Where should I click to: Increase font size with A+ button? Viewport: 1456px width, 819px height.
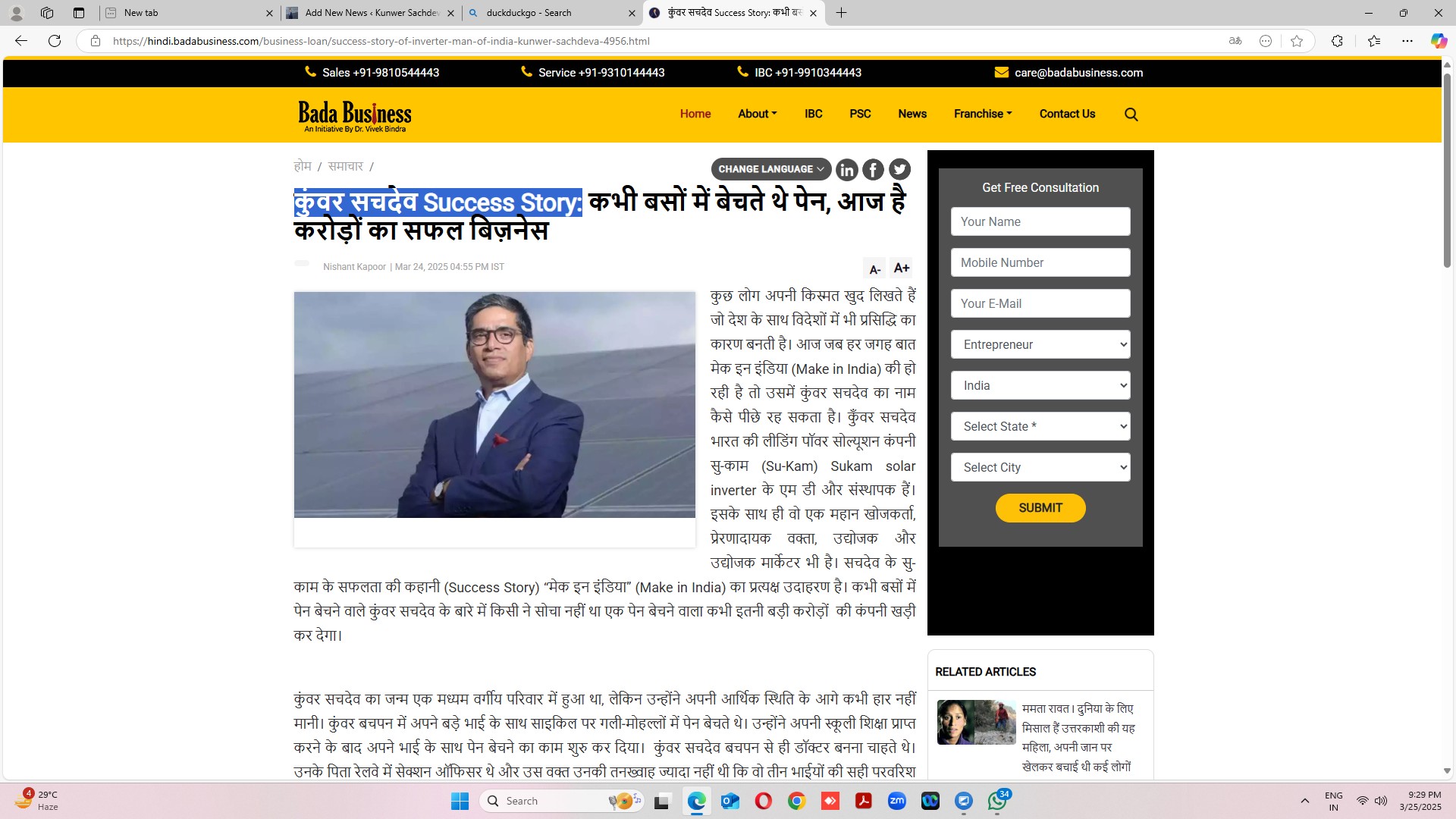901,268
